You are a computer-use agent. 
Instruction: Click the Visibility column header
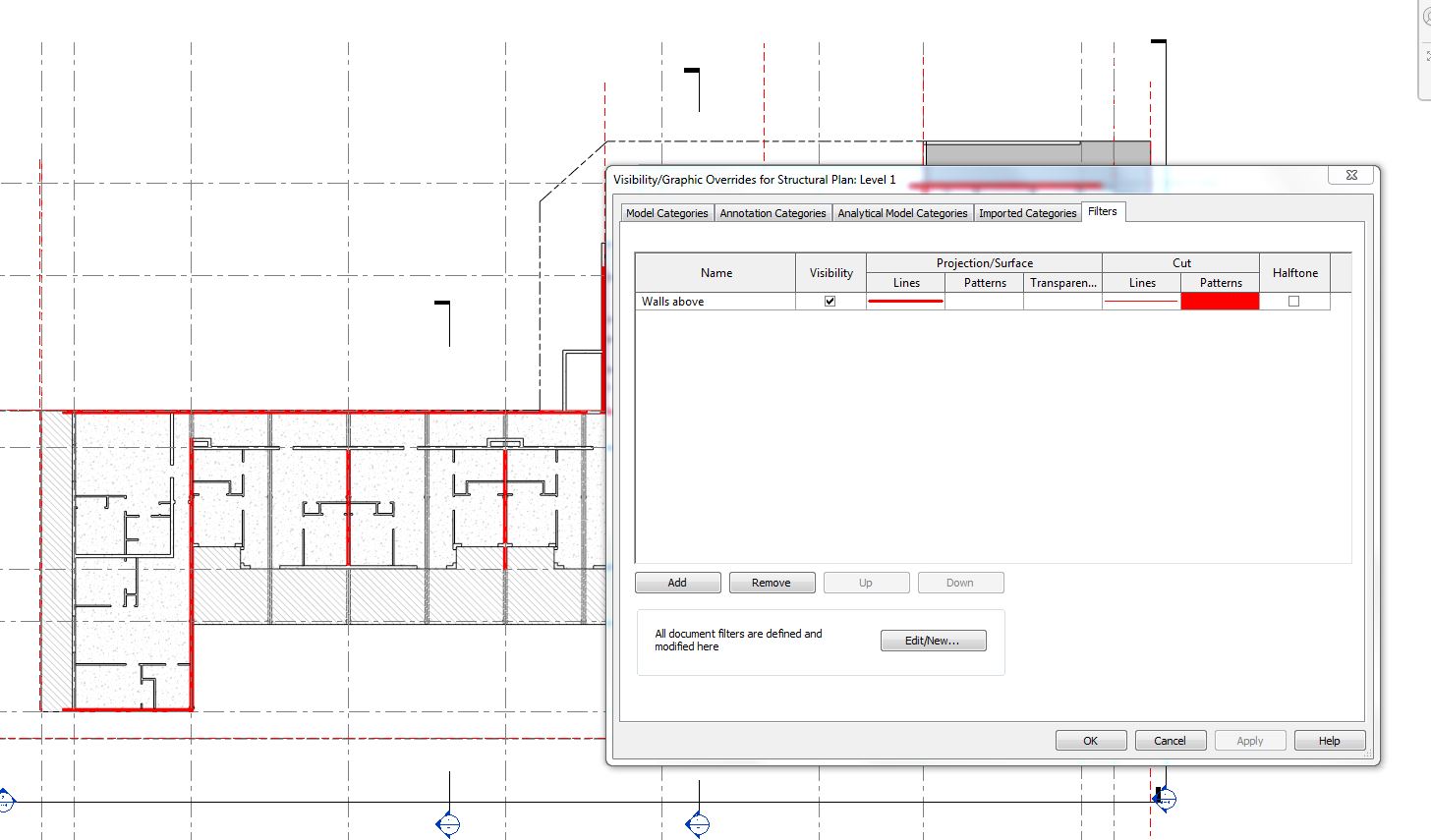pos(830,273)
